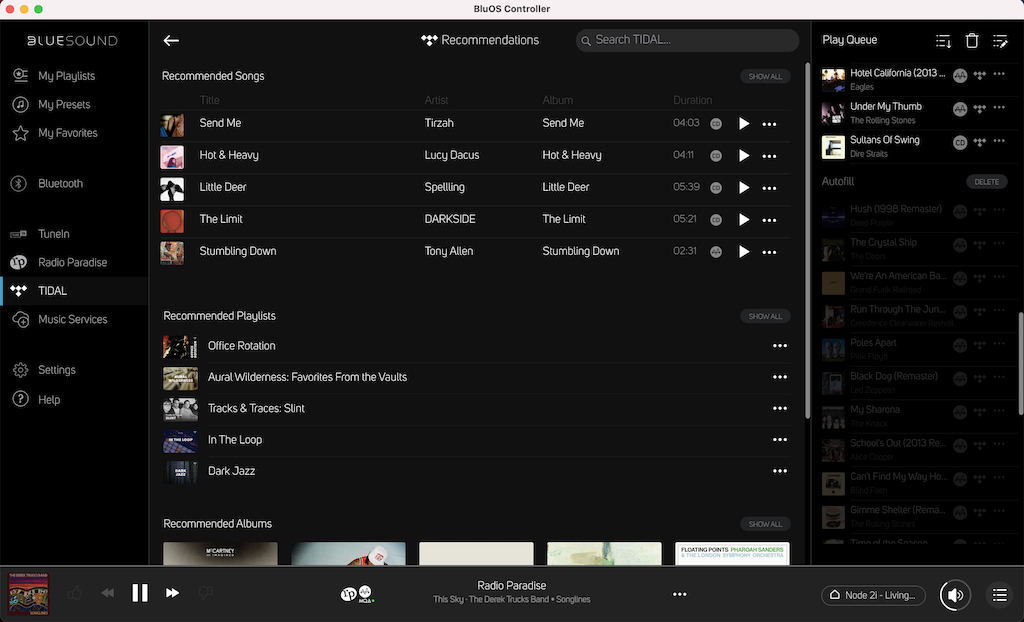Toggle the play queue panel list icon
Image resolution: width=1024 pixels, height=622 pixels.
tap(999, 595)
